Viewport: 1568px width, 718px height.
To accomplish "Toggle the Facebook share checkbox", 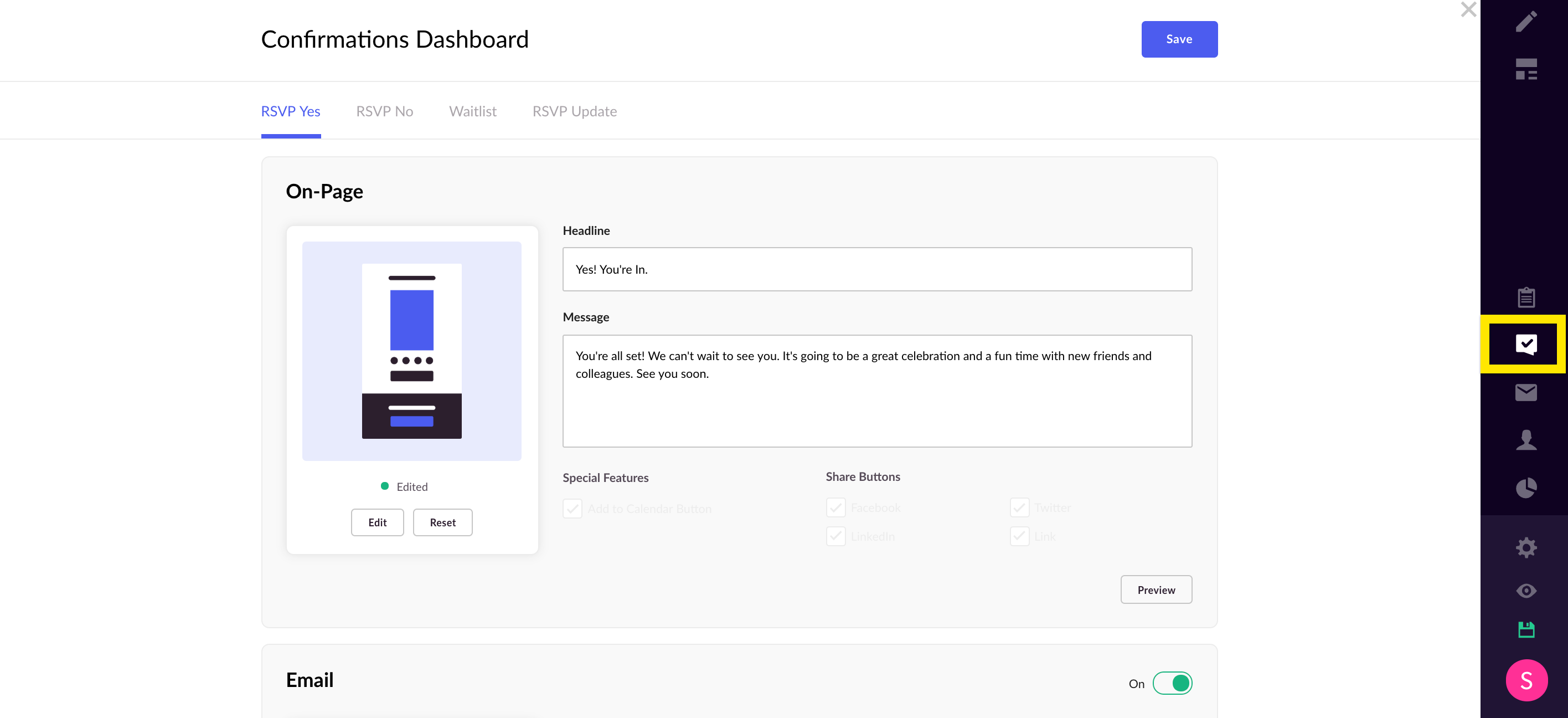I will [x=835, y=507].
